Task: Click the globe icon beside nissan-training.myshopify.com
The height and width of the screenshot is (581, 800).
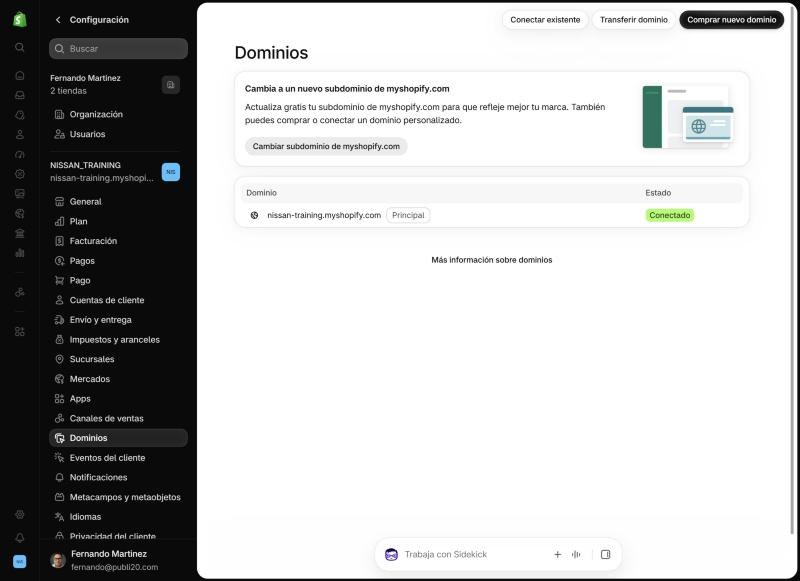Action: coord(254,215)
